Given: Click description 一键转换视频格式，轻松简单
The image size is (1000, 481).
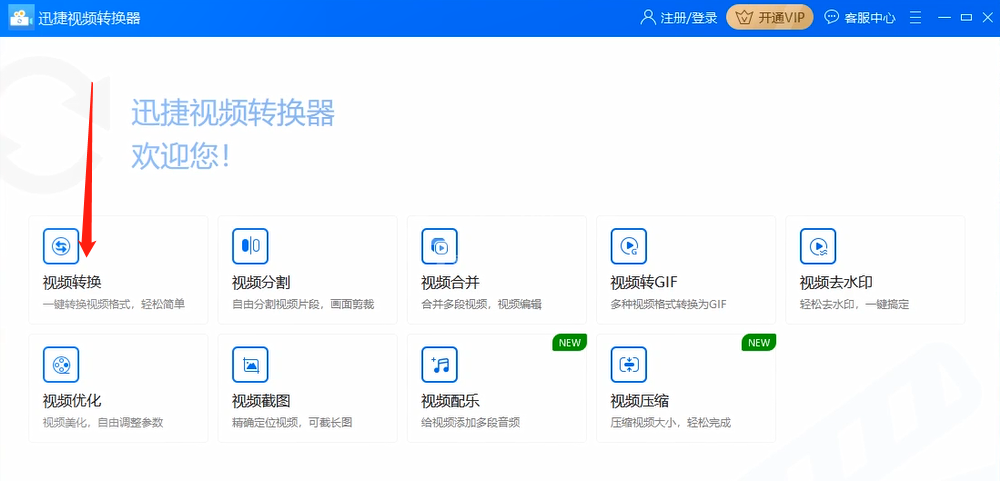Looking at the screenshot, I should point(114,304).
